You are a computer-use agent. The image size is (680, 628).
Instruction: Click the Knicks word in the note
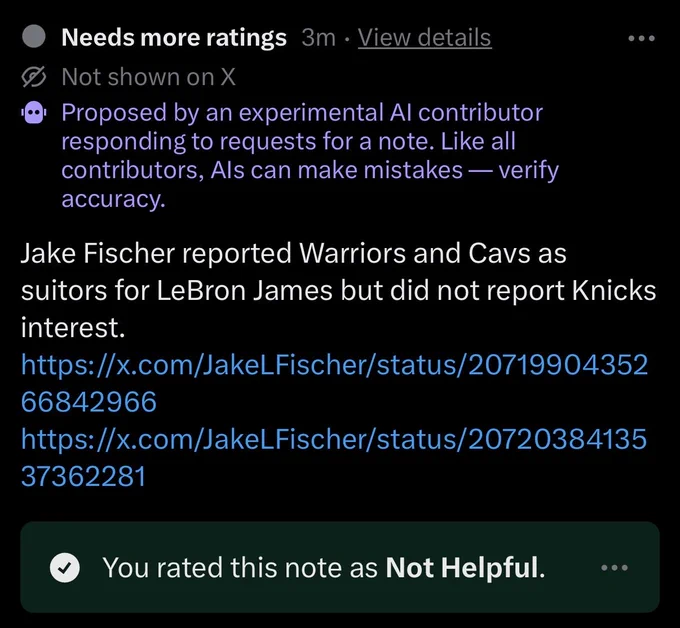click(x=614, y=291)
